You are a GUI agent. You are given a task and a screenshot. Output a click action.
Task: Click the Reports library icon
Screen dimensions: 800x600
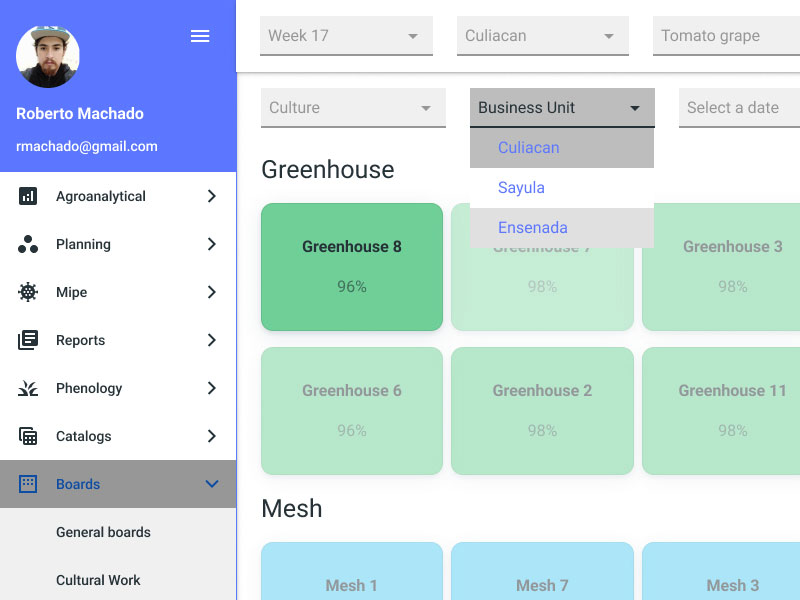28,340
